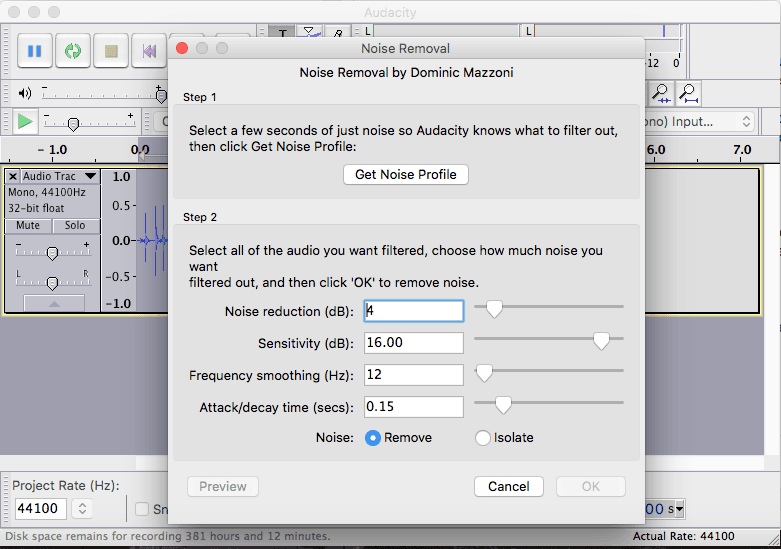Mute the audio track
Viewport: 781px width, 549px height.
click(28, 226)
